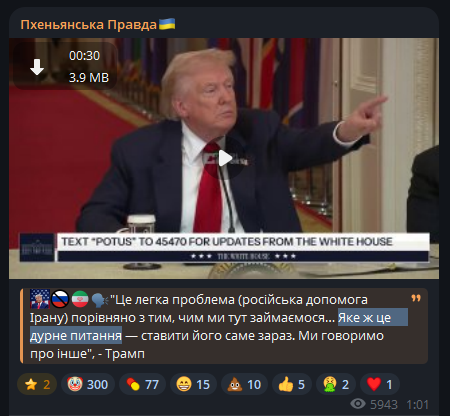Click the crossed-out Russian flag emoji
The width and height of the screenshot is (450, 416).
60,299
